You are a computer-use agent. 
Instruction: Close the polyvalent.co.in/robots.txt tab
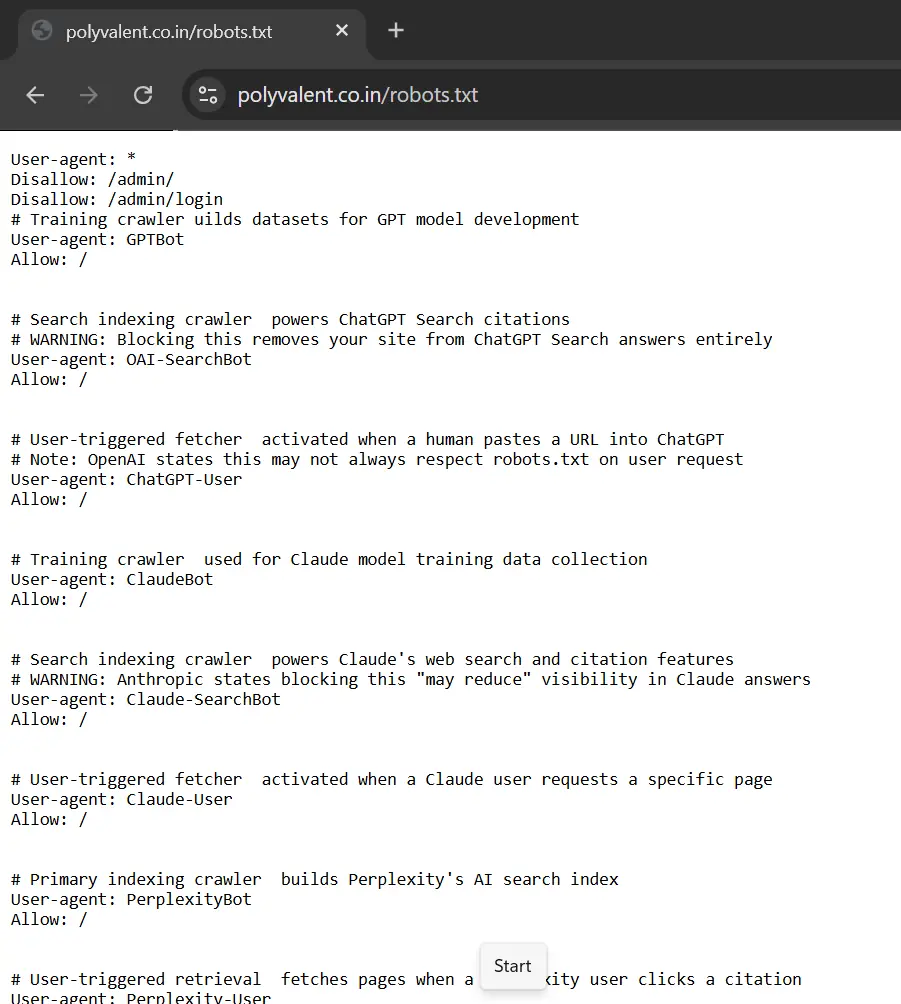(x=342, y=30)
